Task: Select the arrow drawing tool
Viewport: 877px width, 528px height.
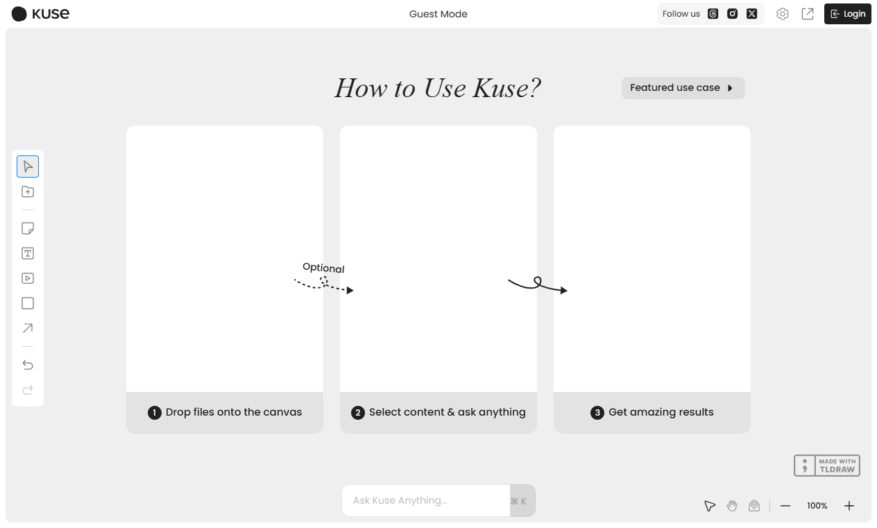Action: click(27, 328)
